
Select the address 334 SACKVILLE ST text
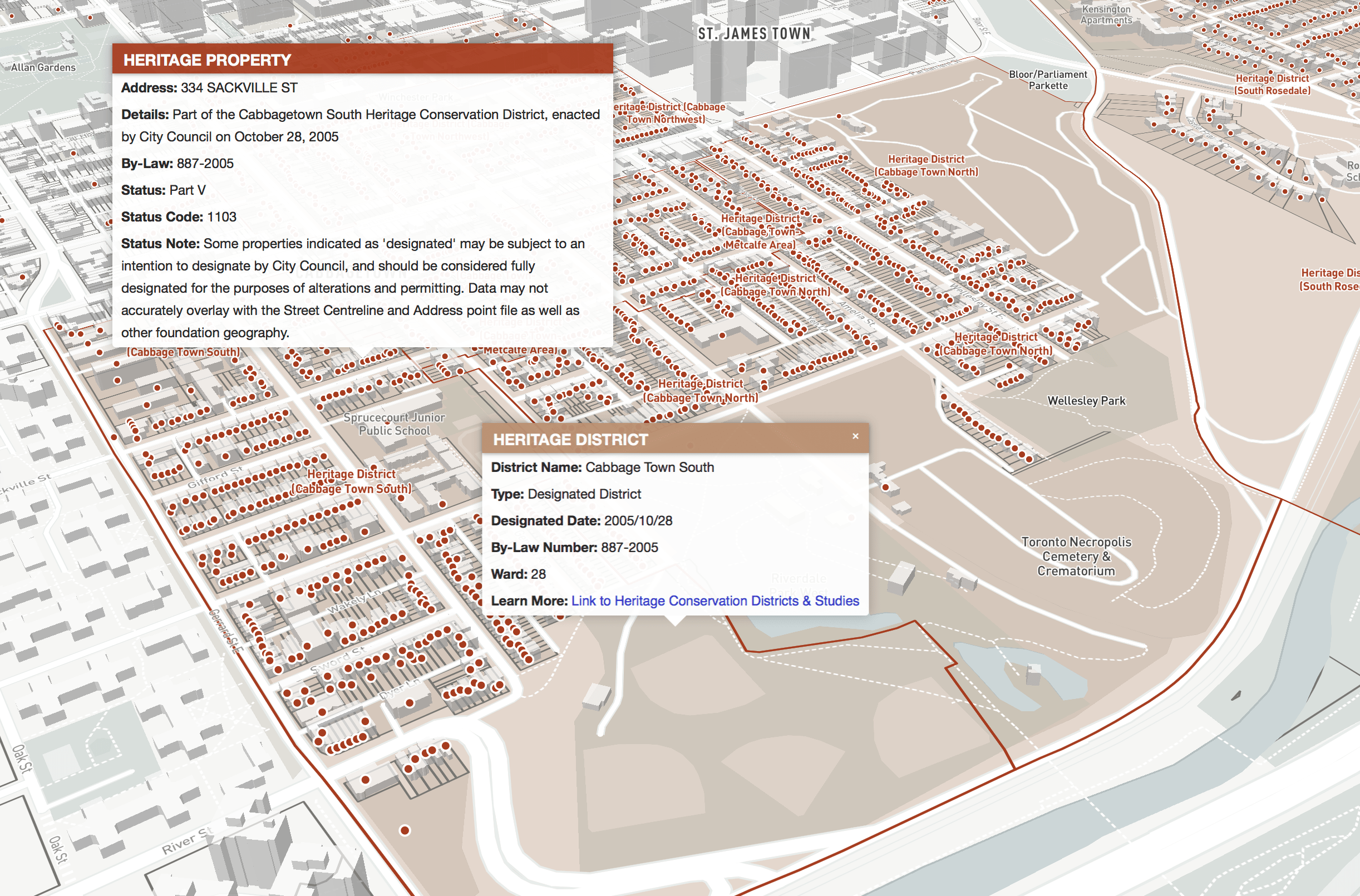point(239,88)
